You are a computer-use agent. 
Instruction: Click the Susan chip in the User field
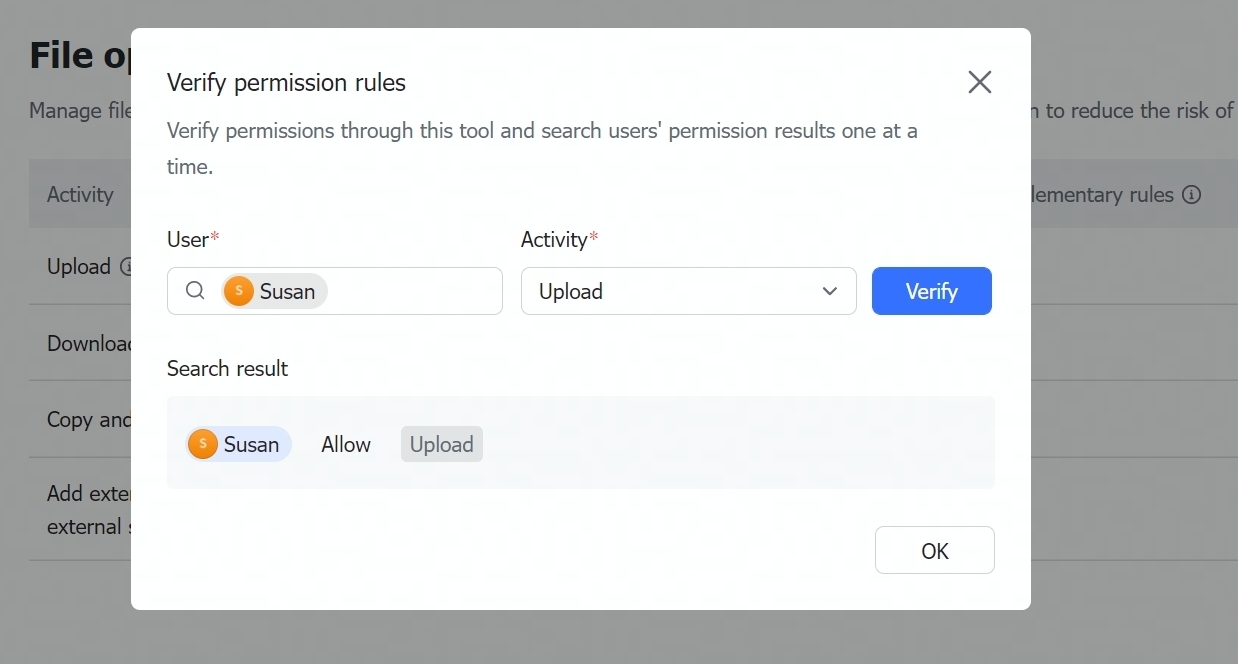tap(272, 291)
